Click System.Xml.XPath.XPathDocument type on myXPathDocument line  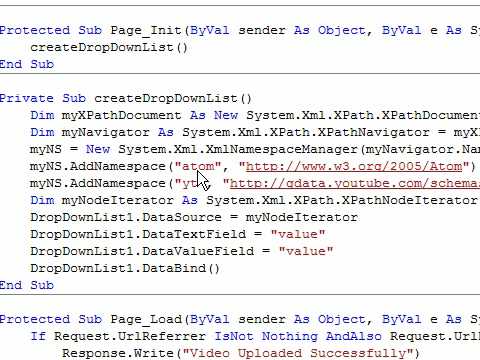[x=363, y=115]
